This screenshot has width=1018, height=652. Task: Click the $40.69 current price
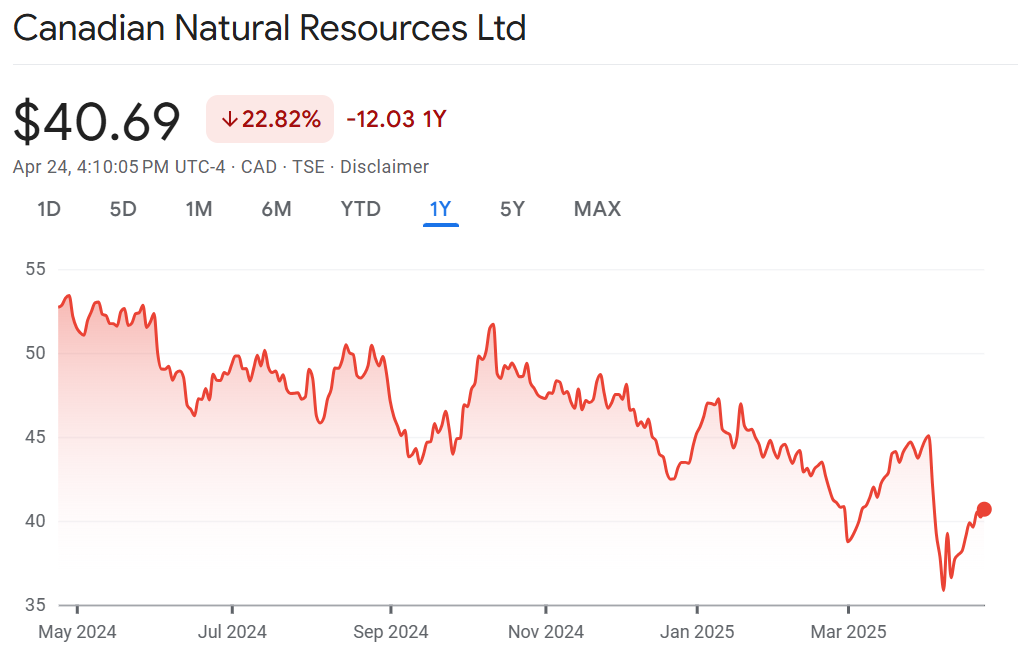point(97,122)
